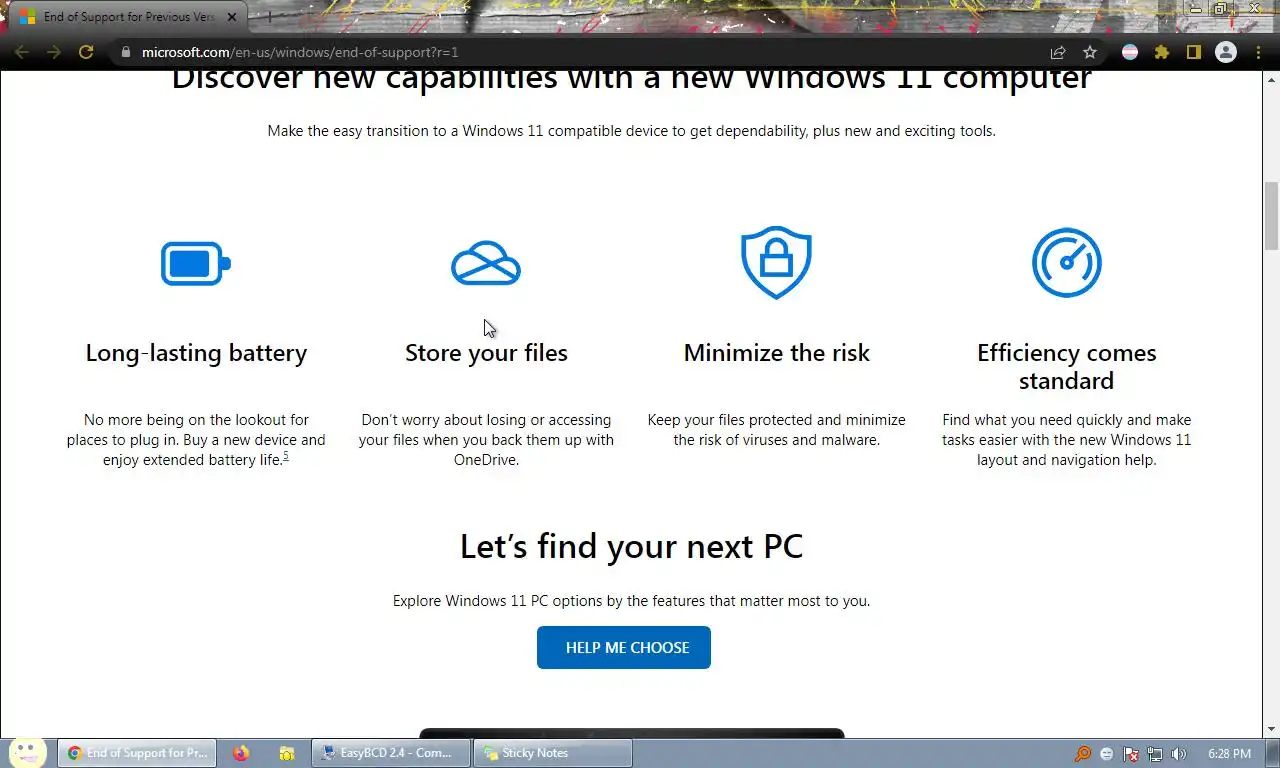
Task: Share this page from the address bar
Action: click(1058, 52)
